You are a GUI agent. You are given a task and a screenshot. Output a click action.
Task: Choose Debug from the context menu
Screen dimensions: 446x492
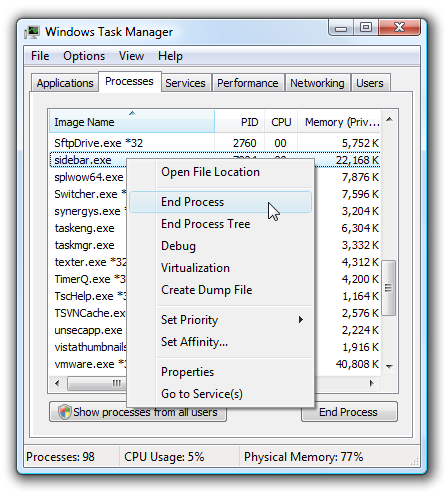(220, 246)
